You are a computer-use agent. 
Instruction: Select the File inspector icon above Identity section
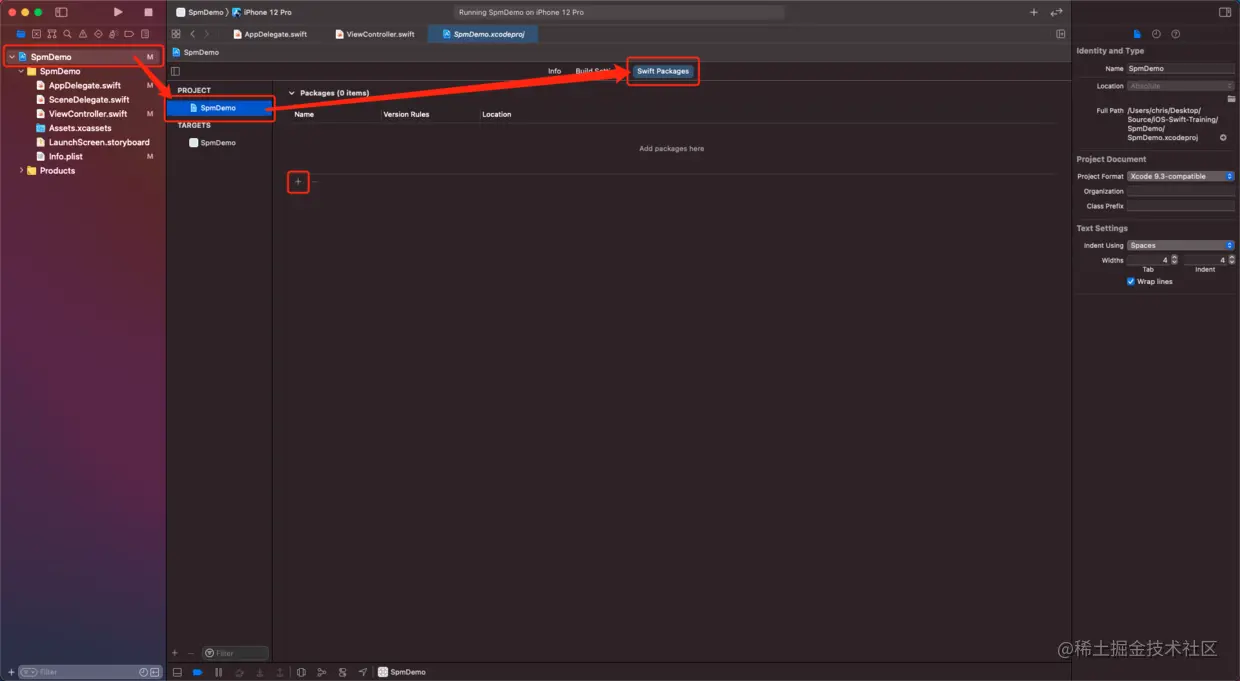coord(1137,33)
